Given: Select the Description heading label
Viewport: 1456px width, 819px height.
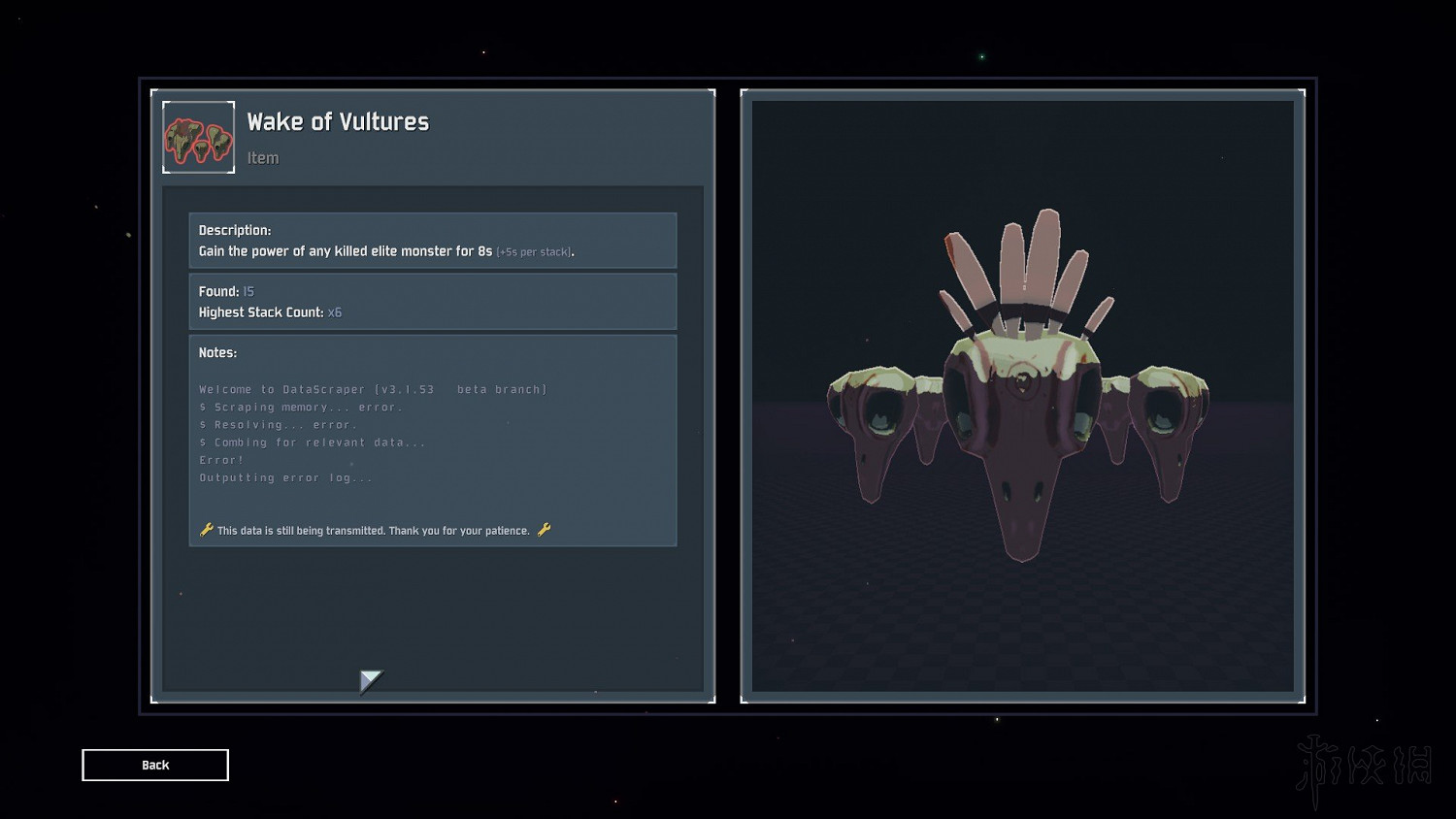Looking at the screenshot, I should (235, 230).
